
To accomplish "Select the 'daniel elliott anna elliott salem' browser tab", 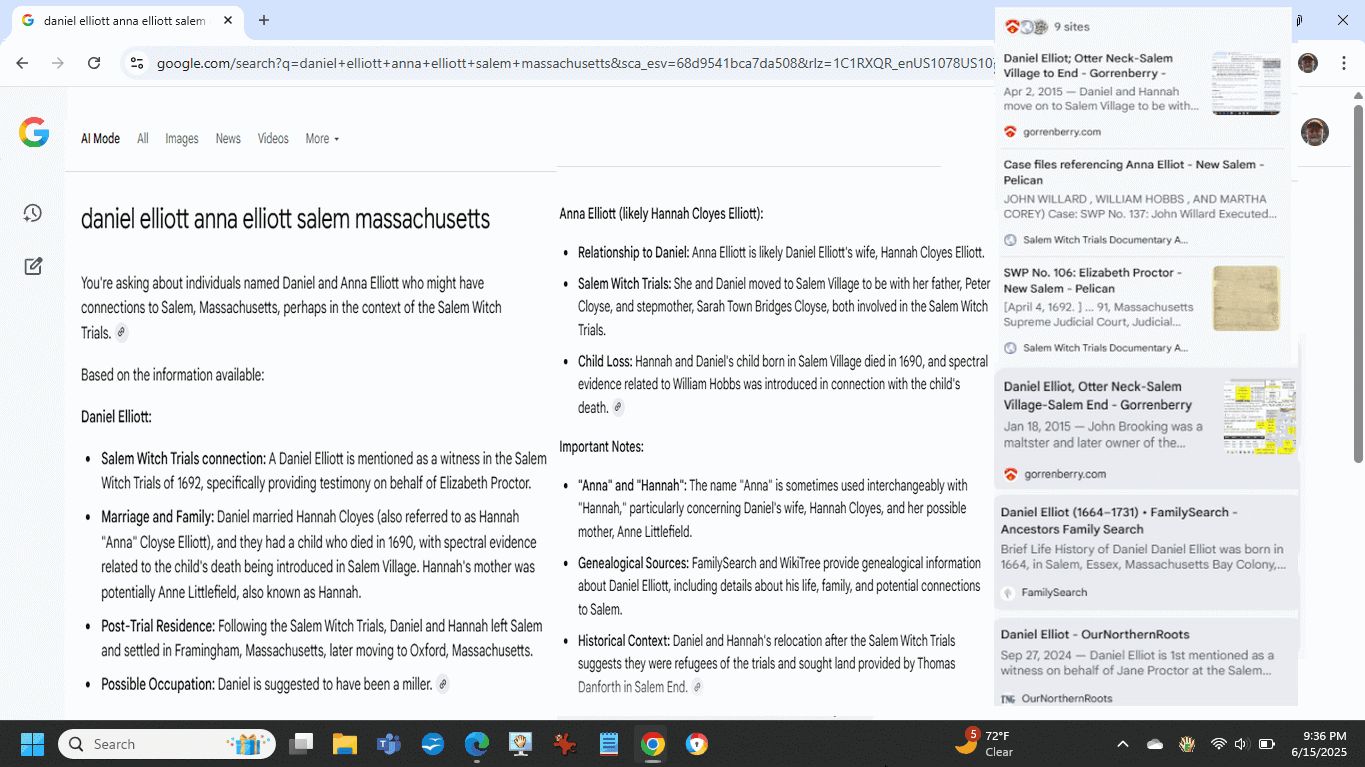I will pyautogui.click(x=125, y=20).
